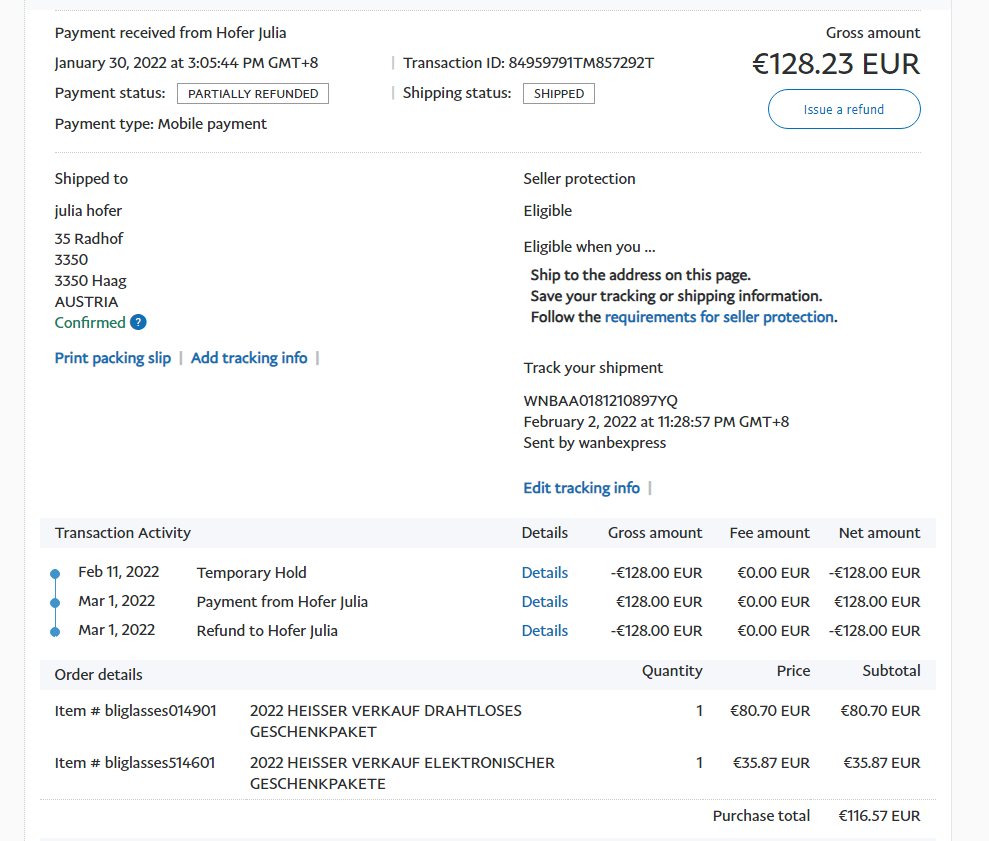
Task: Click the help icon next to Confirmed
Action: point(139,322)
